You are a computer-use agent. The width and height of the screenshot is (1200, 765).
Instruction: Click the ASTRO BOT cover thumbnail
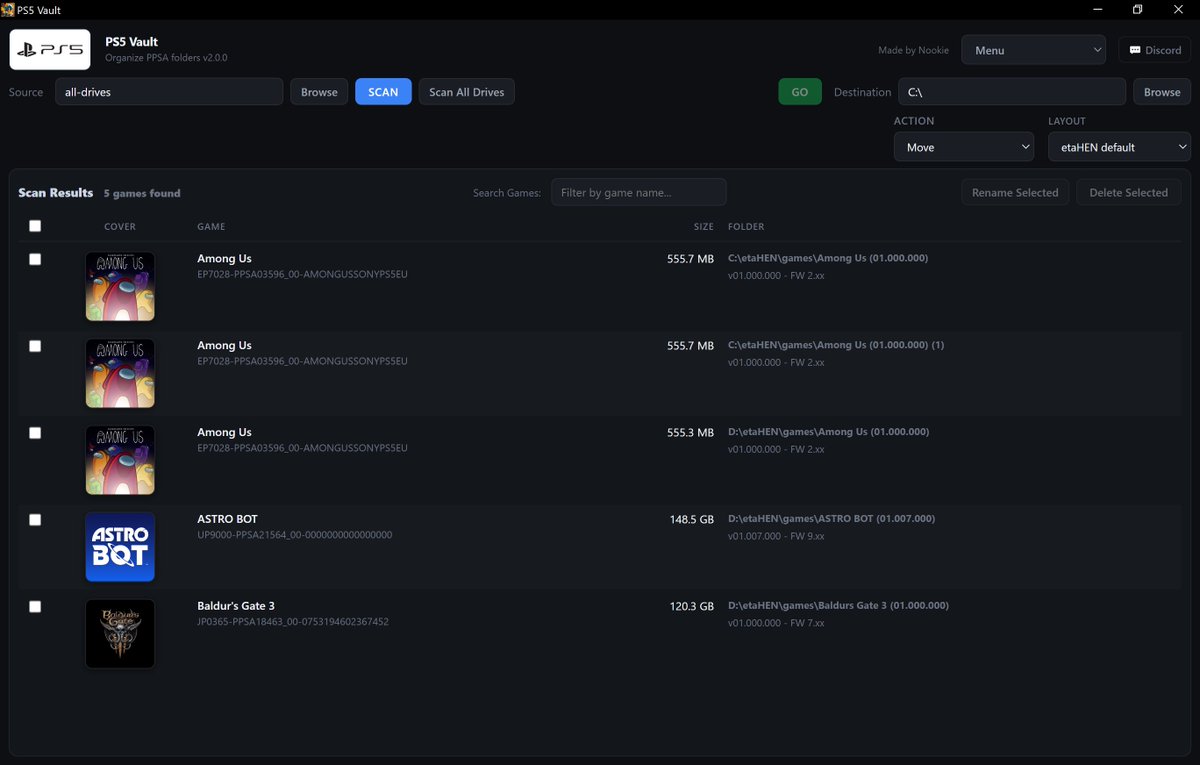tap(120, 547)
